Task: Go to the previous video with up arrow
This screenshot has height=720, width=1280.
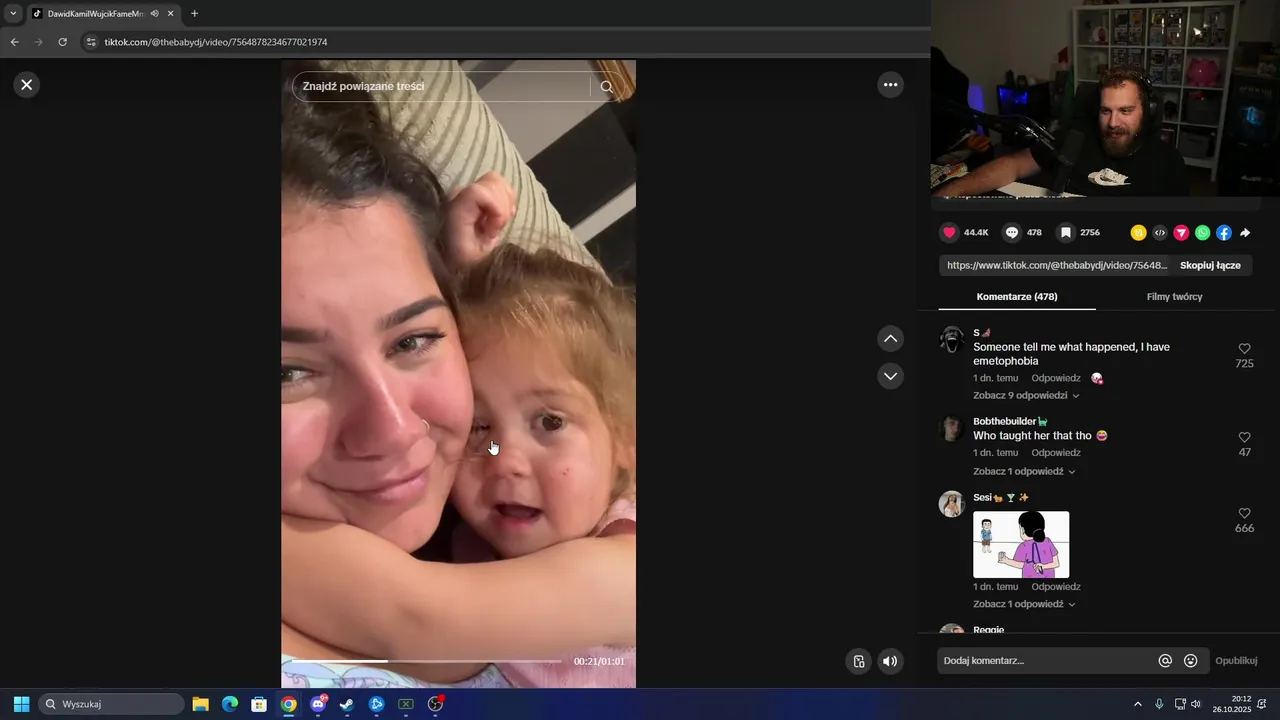Action: [890, 339]
